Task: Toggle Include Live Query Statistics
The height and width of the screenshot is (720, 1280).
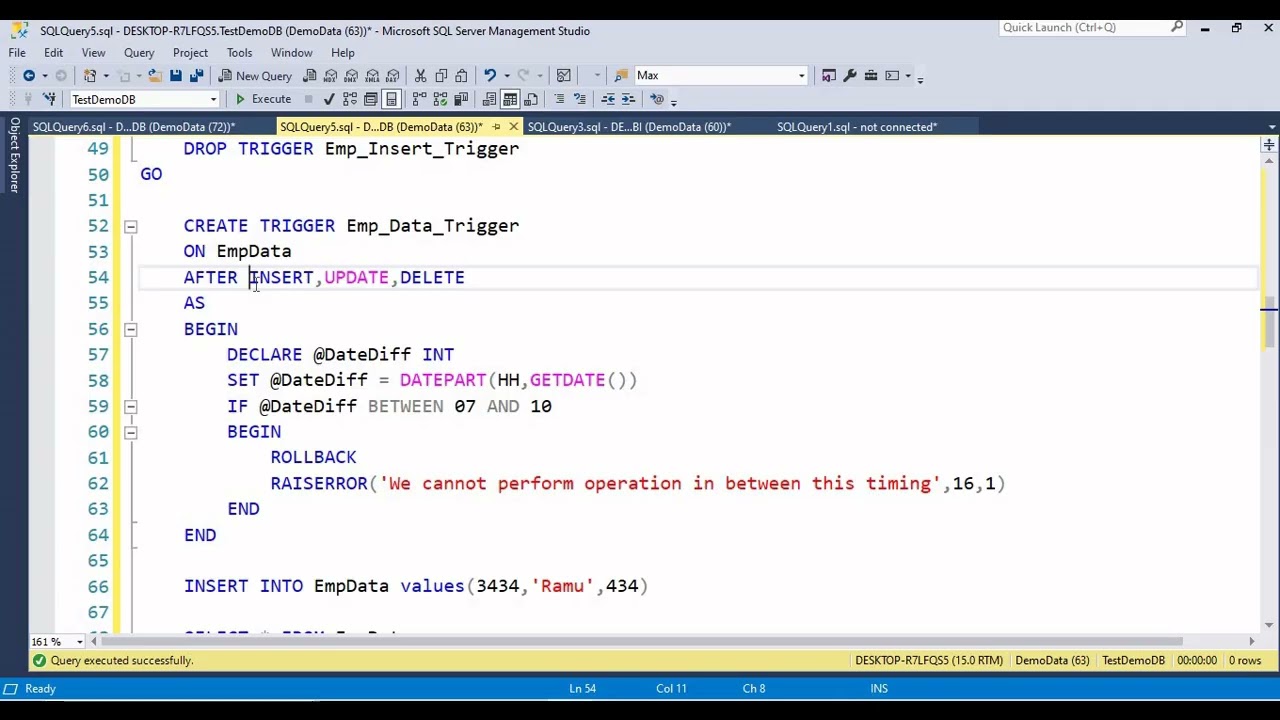Action: pos(440,99)
